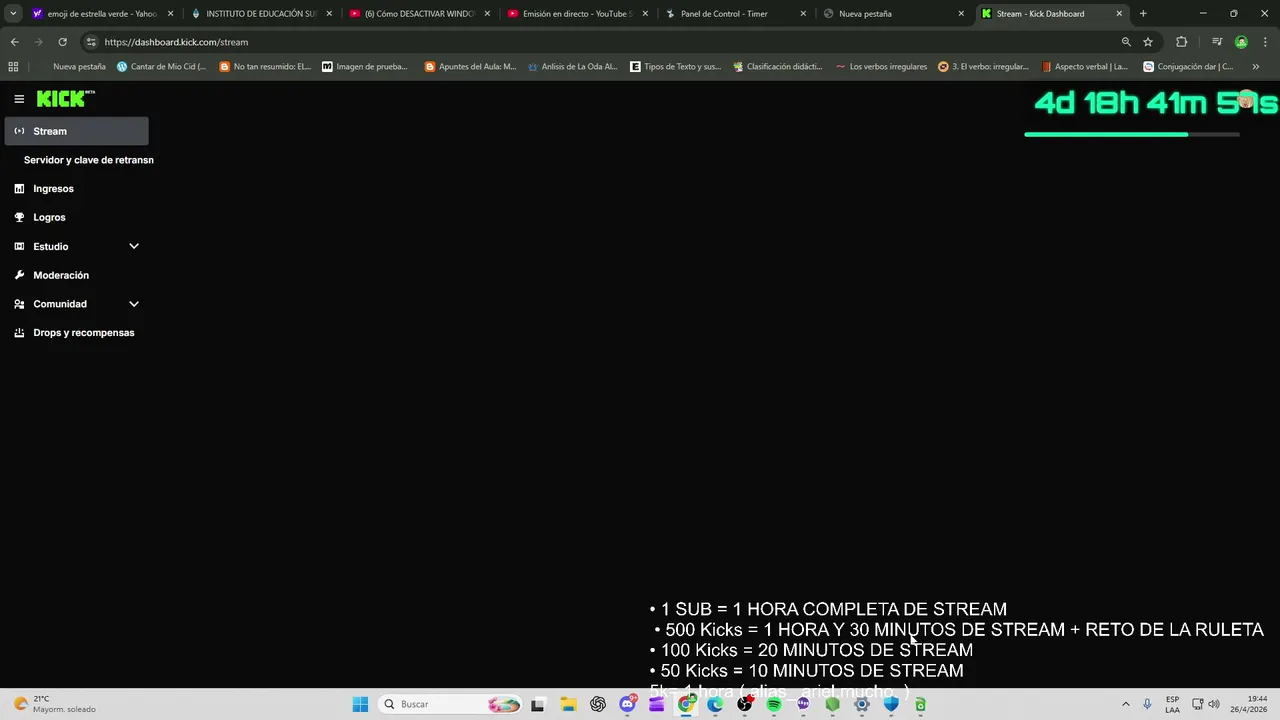Open the Tipos de Texto bookmark
The width and height of the screenshot is (1280, 720).
pos(675,66)
